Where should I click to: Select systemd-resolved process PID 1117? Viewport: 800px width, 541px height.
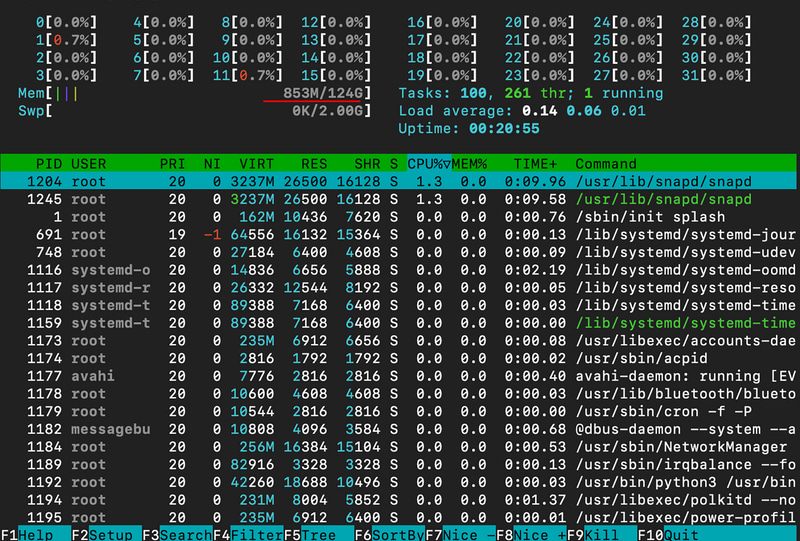click(x=398, y=287)
